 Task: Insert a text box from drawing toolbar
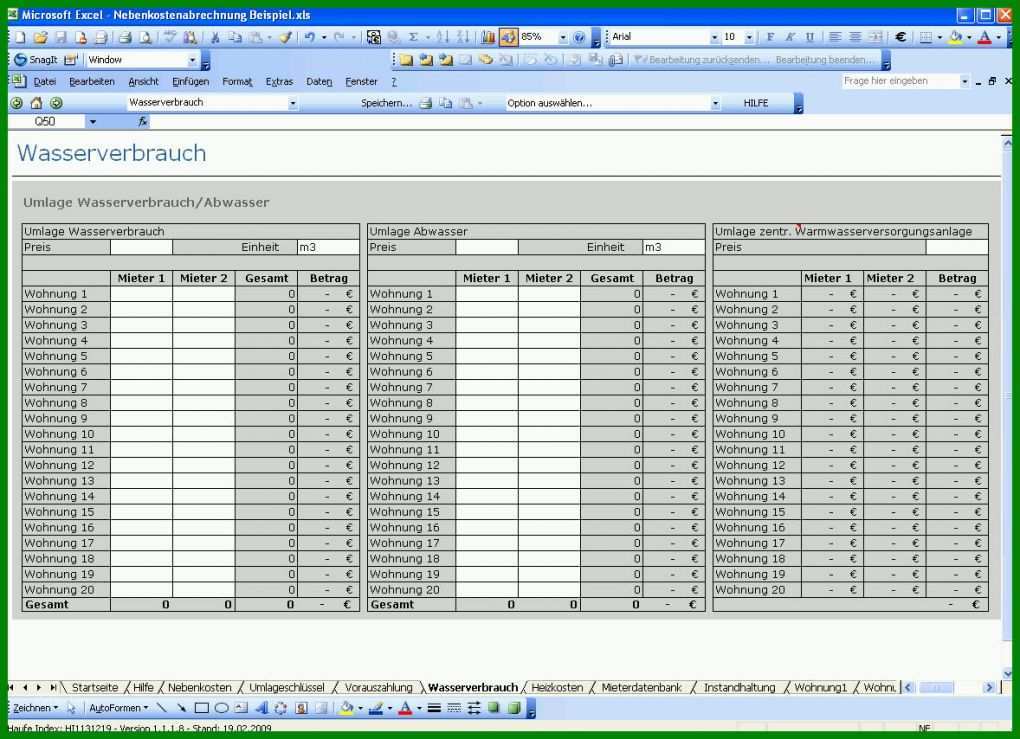tap(241, 708)
